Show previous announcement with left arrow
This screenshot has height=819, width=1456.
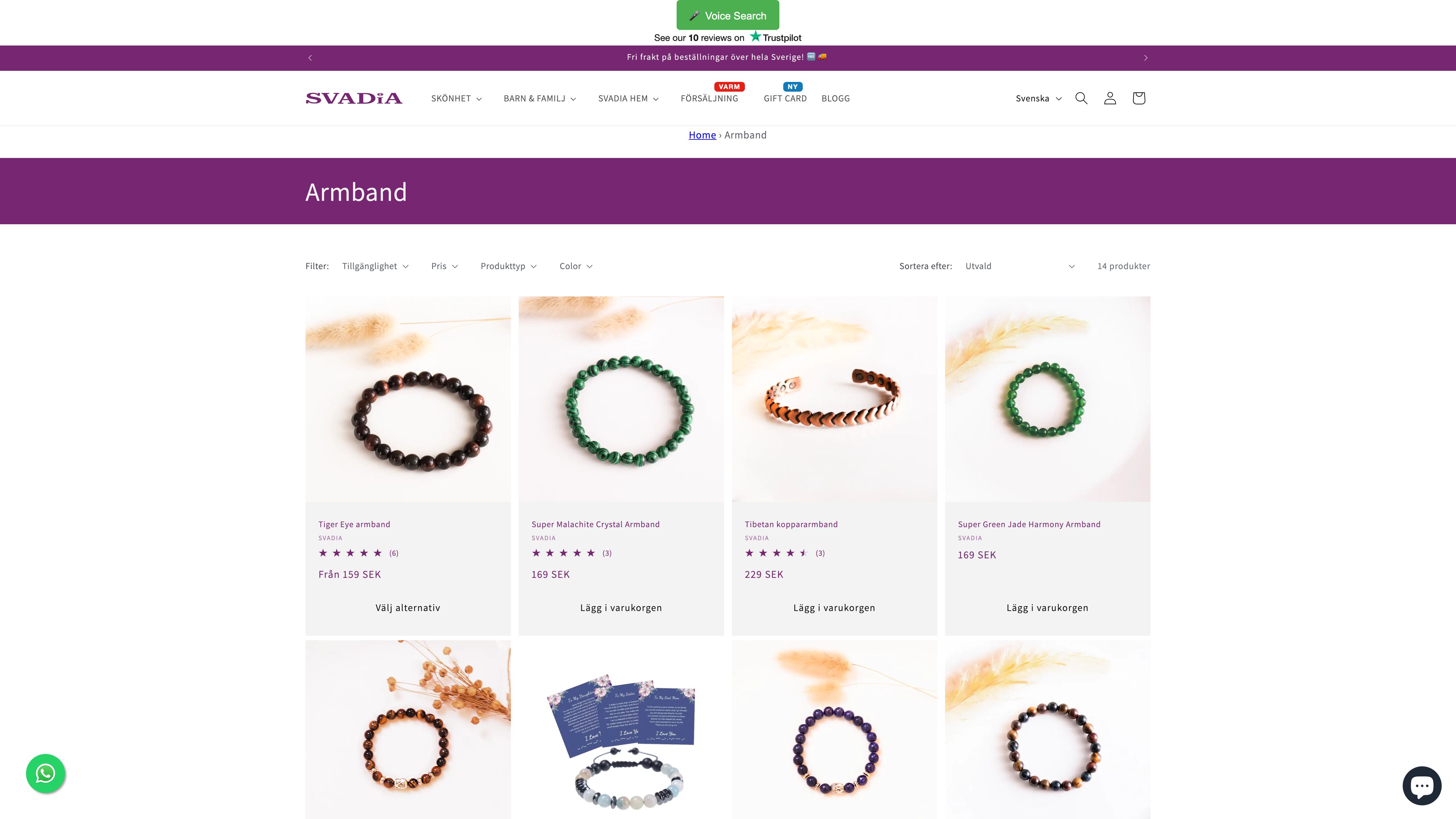[x=310, y=58]
